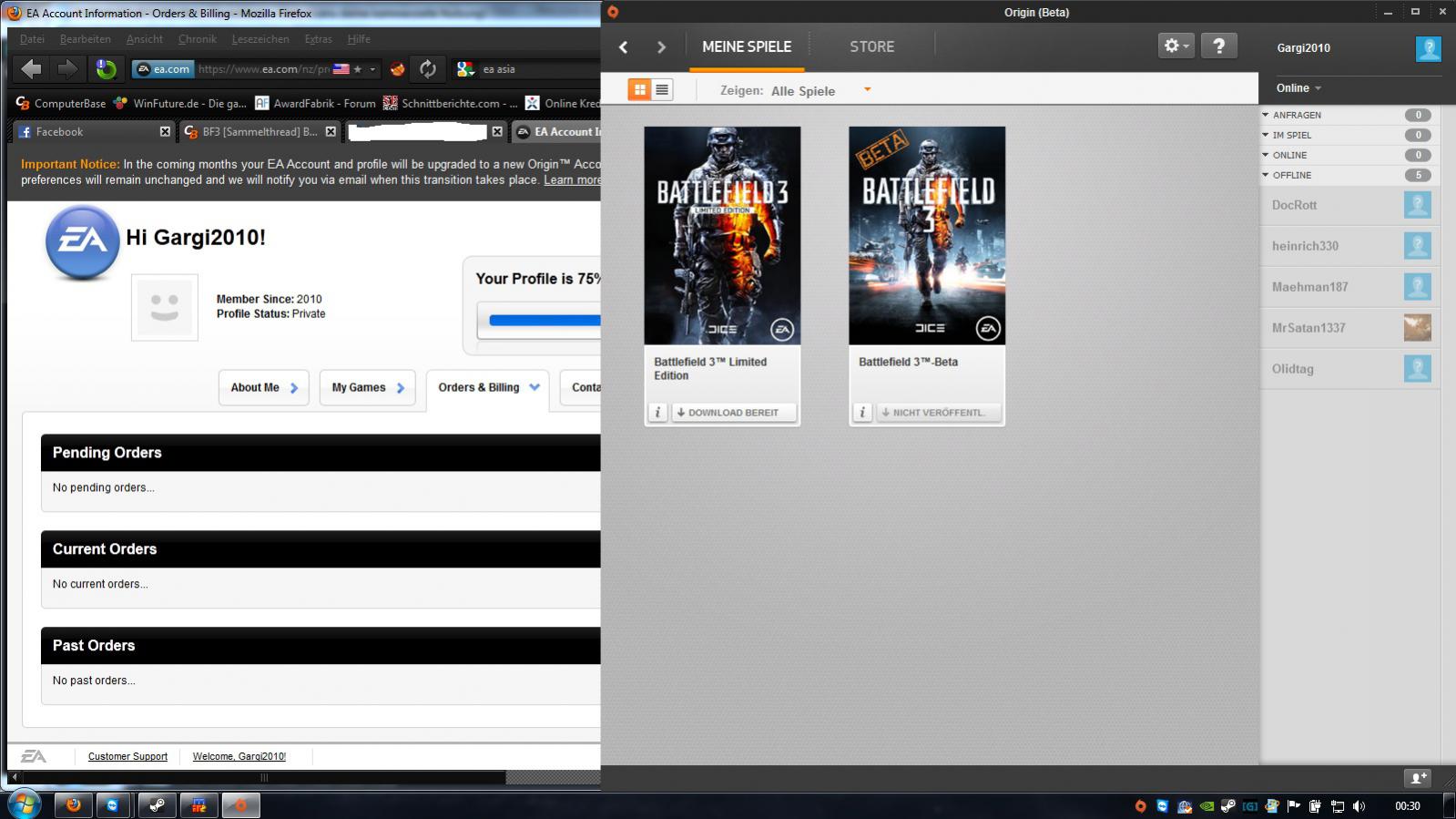Switch Origin games to grid view
The width and height of the screenshot is (1456, 819).
pos(639,89)
